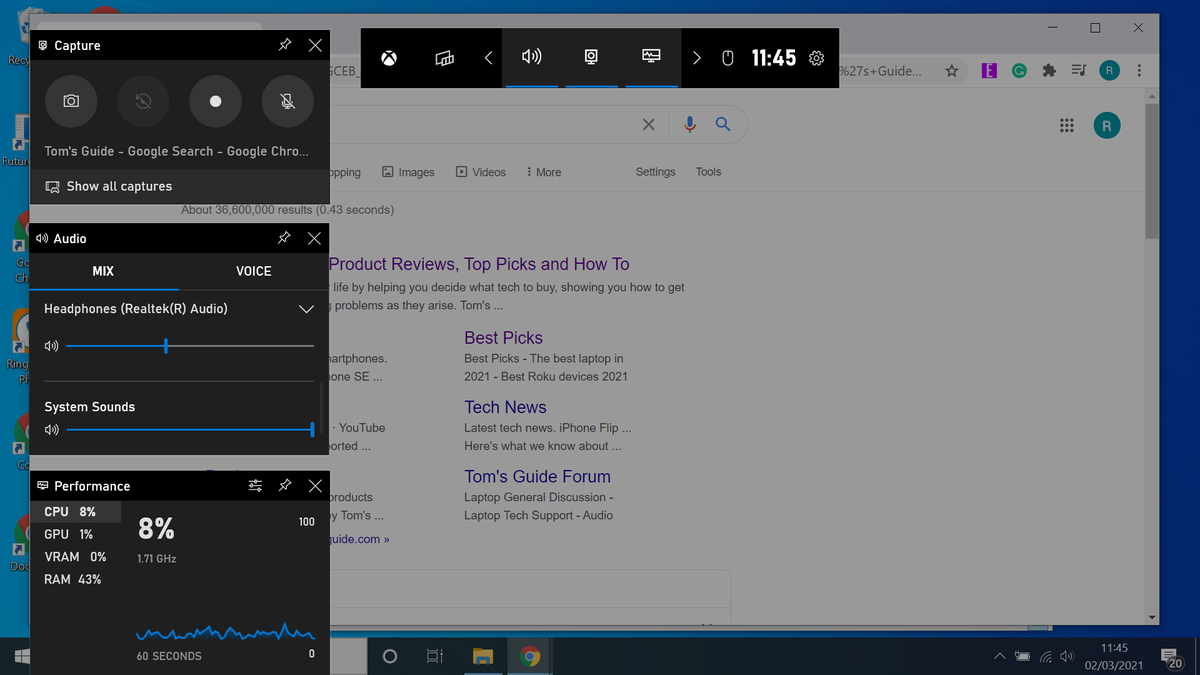Pin the Performance widget
Screen dimensions: 1200x675
pos(284,485)
